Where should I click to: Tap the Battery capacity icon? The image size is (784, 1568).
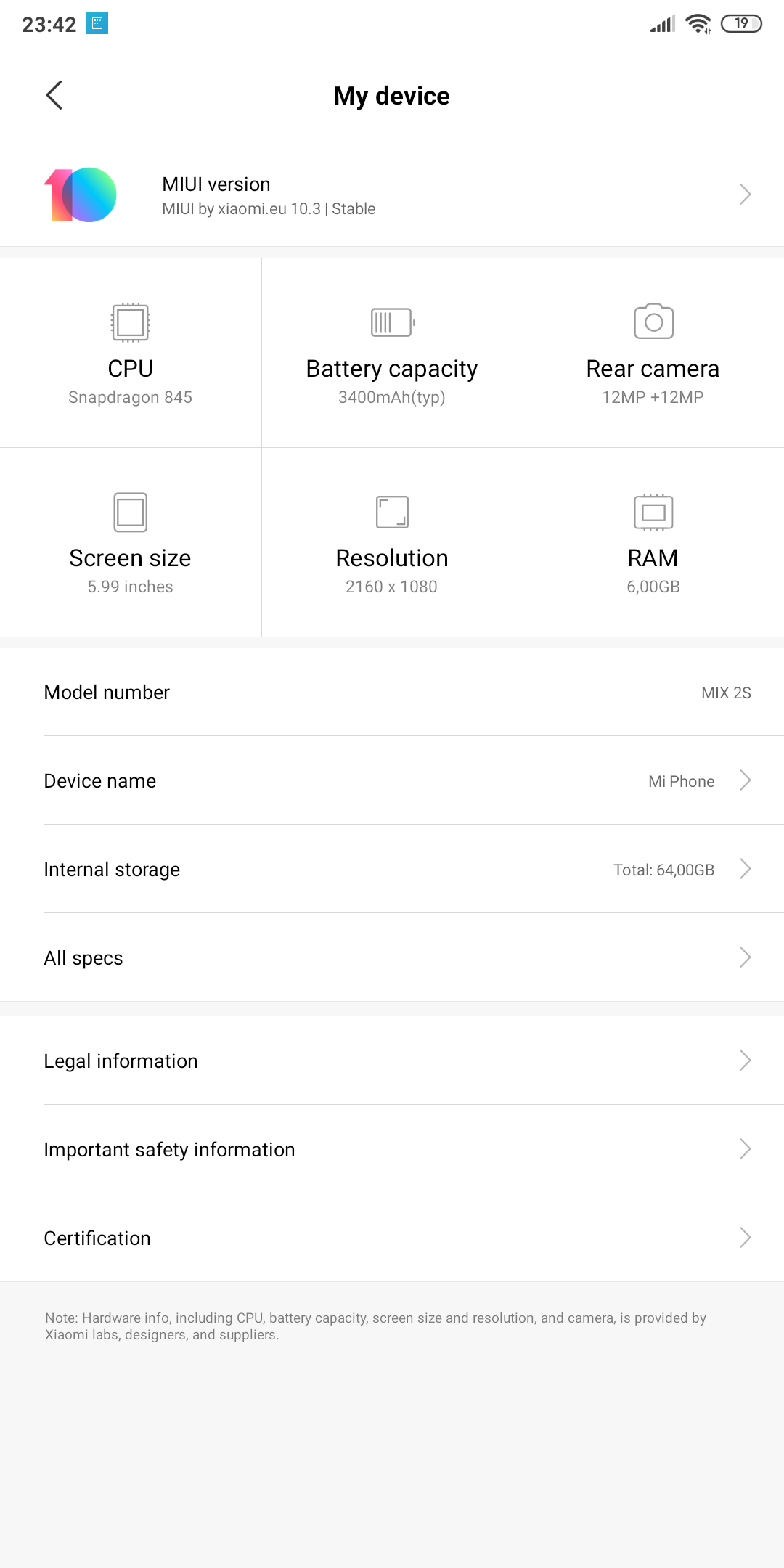coord(392,322)
